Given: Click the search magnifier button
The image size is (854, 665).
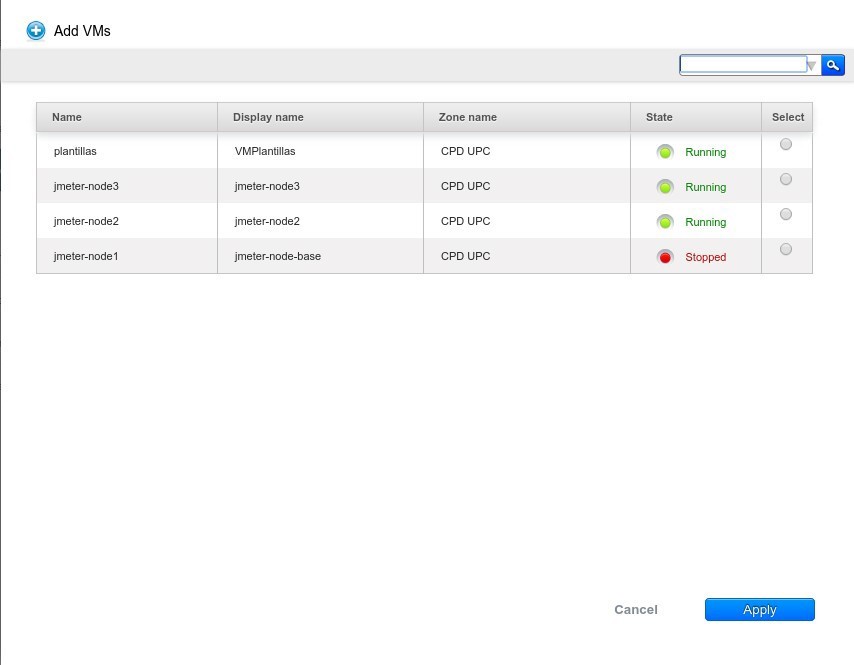Looking at the screenshot, I should click(833, 65).
